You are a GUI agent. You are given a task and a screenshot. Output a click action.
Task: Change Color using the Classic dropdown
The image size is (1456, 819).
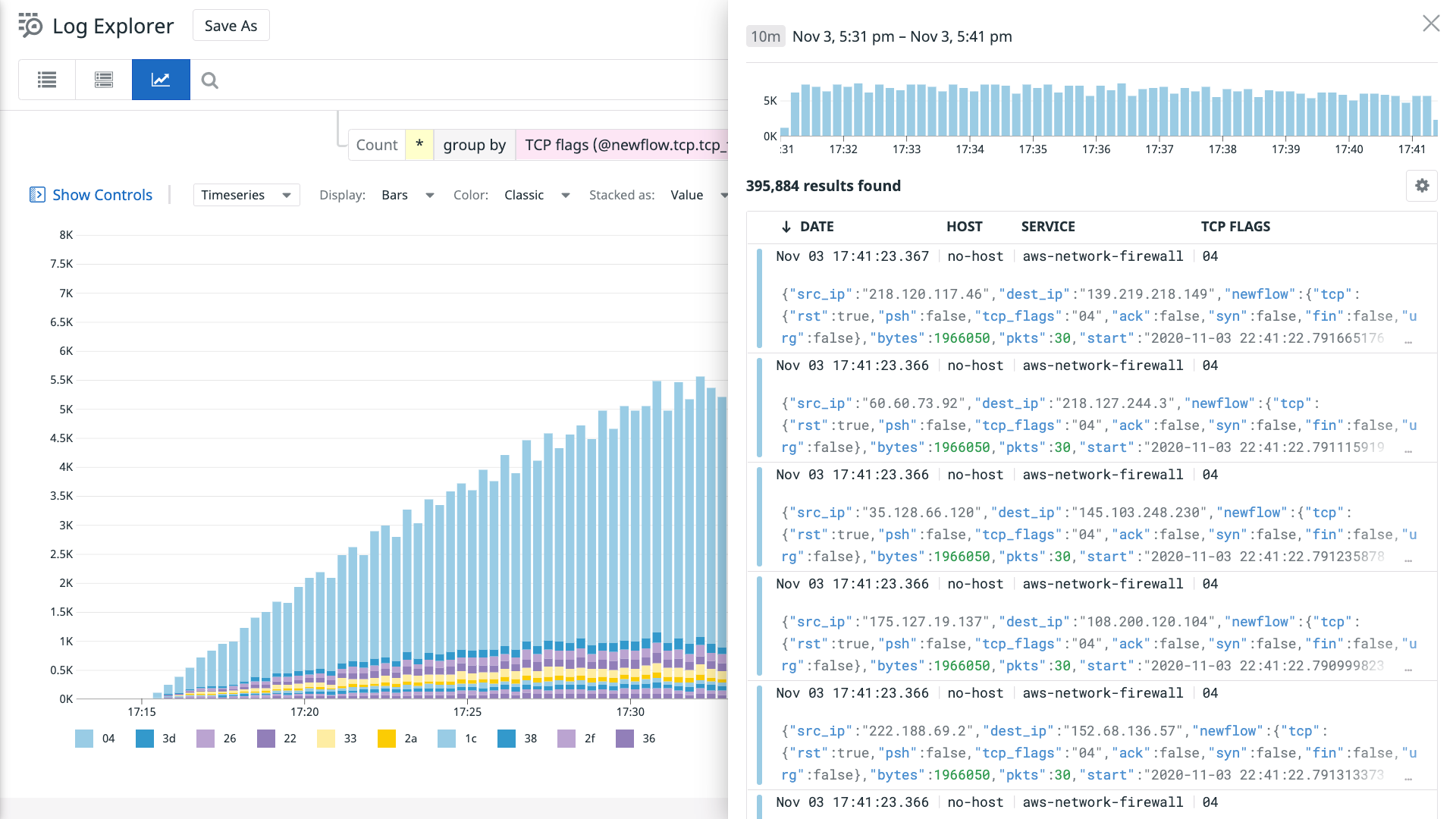(538, 195)
